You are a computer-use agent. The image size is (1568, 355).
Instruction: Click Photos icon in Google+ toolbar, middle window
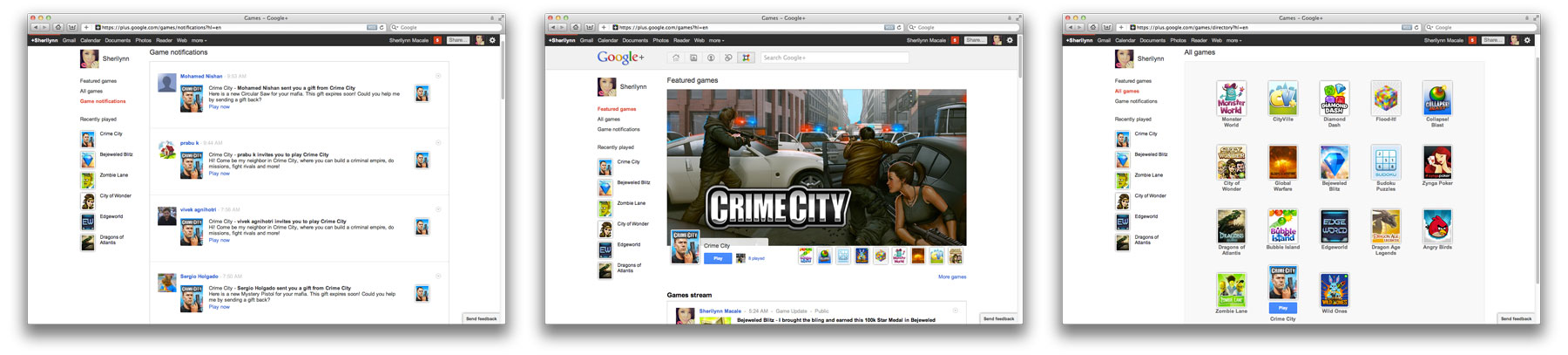(x=693, y=58)
